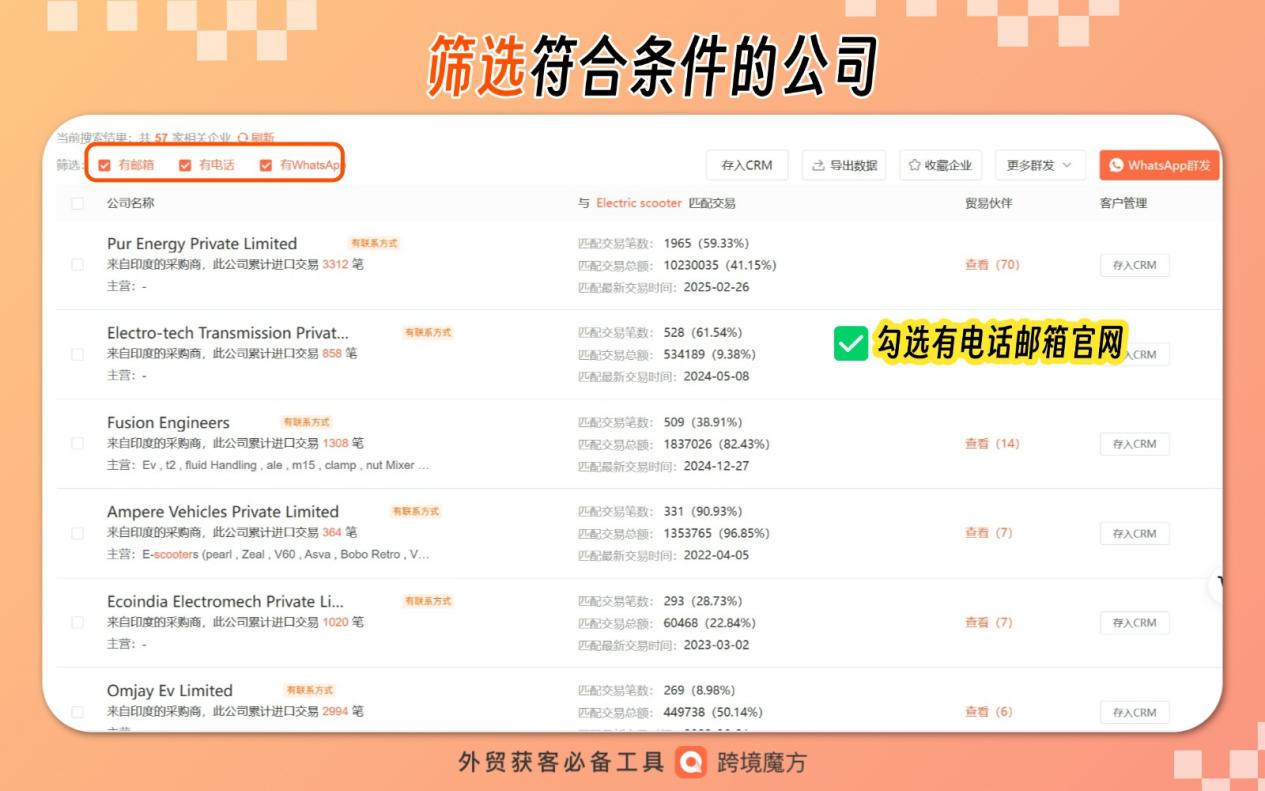
Task: Click import count 2994 for Omjay Ev
Action: (335, 711)
